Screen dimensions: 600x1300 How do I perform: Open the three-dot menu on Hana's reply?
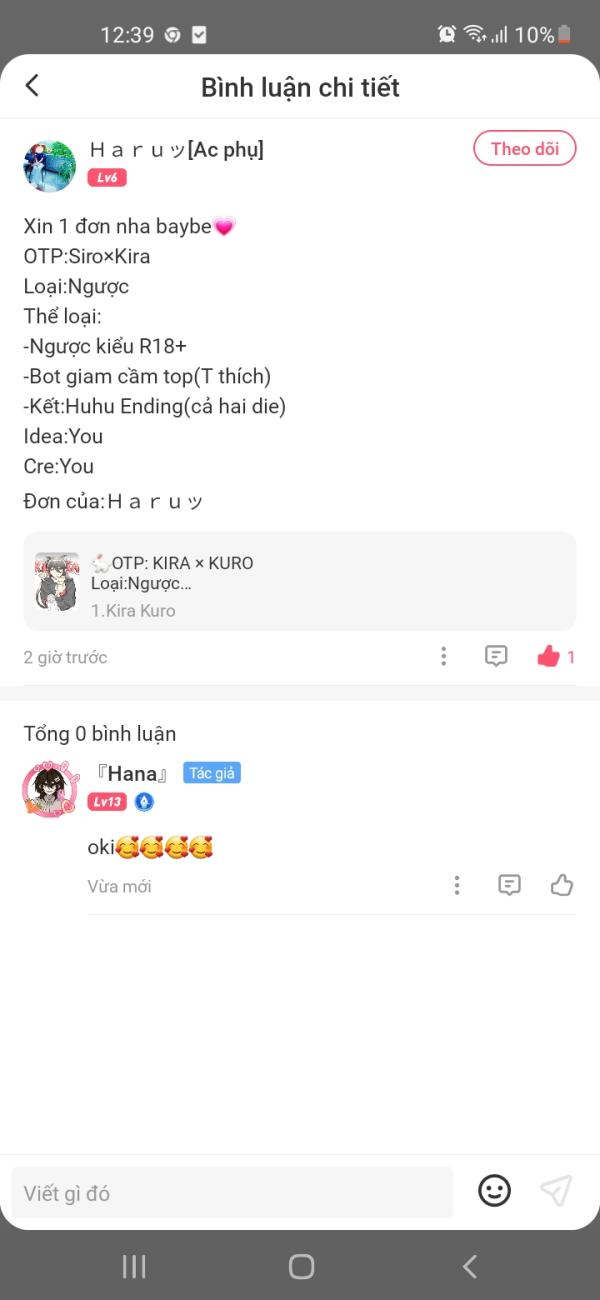tap(457, 885)
